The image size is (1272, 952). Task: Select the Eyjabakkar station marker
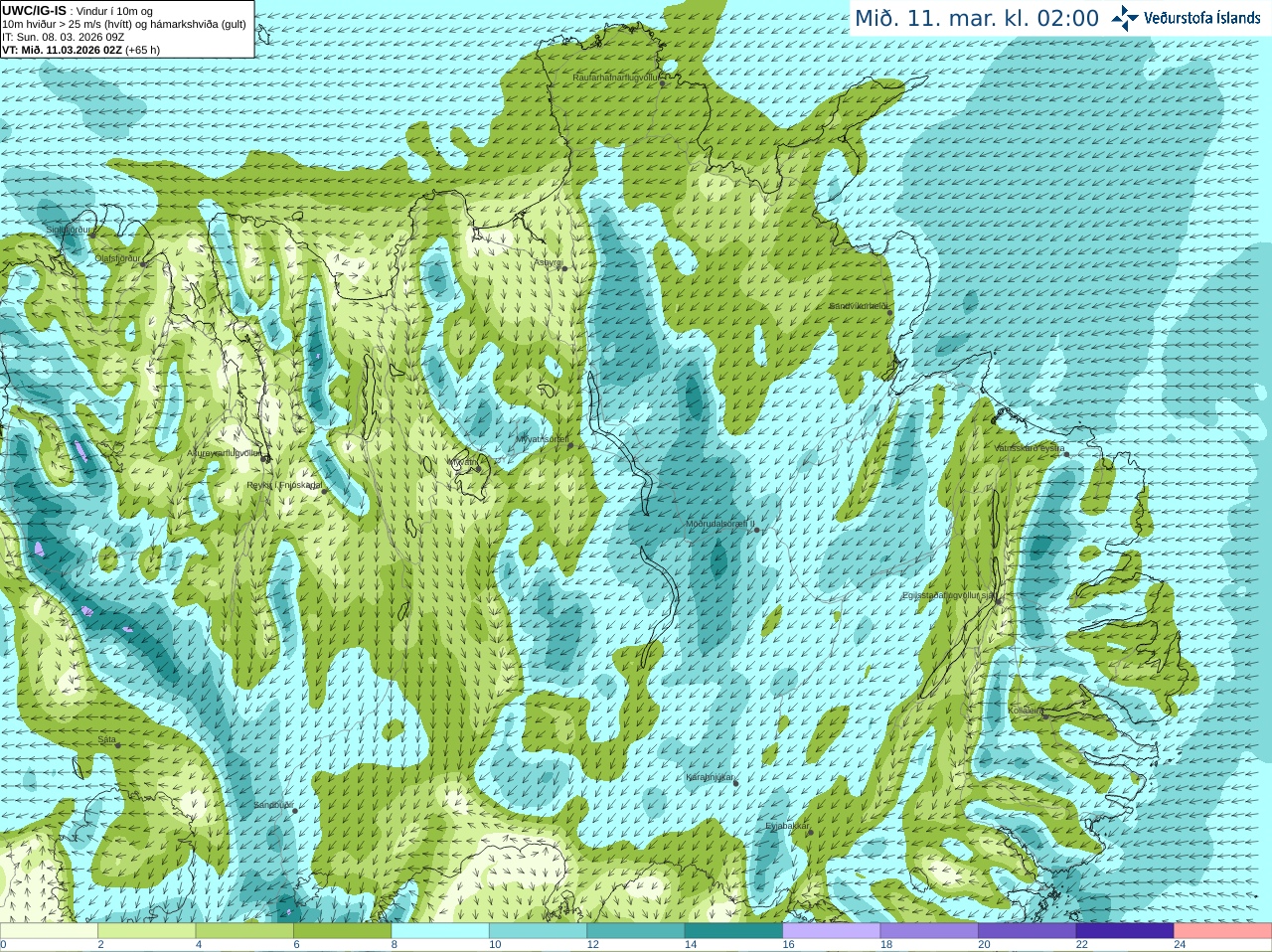click(x=810, y=832)
